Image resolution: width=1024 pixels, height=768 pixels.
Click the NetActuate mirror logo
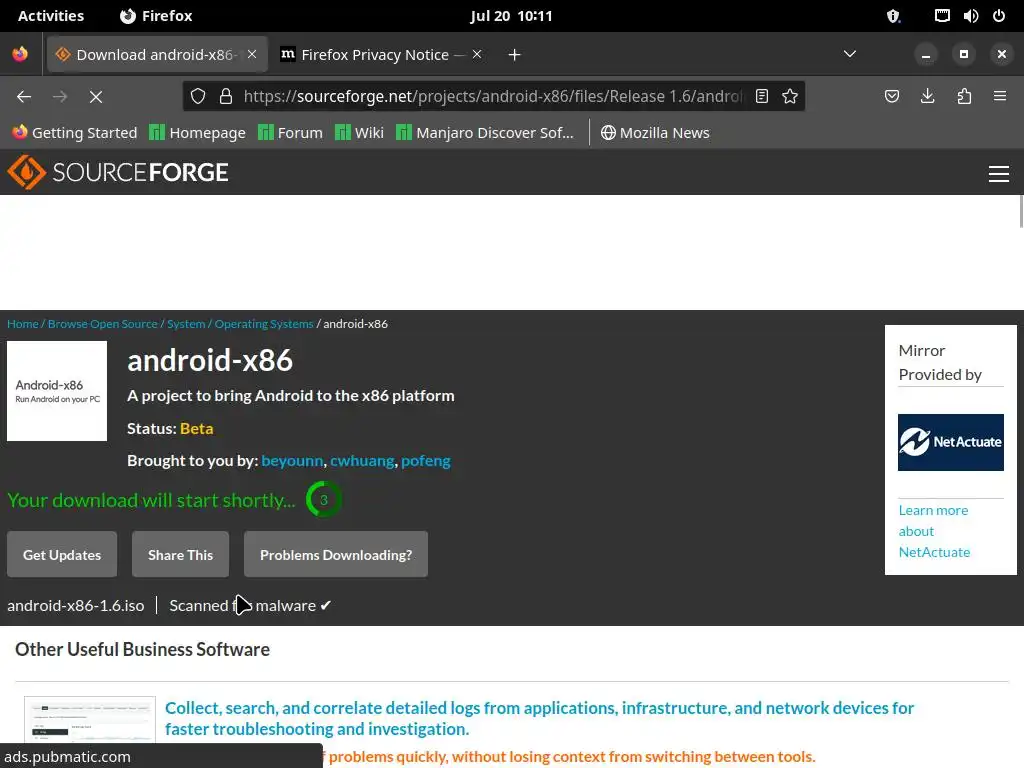coord(951,442)
